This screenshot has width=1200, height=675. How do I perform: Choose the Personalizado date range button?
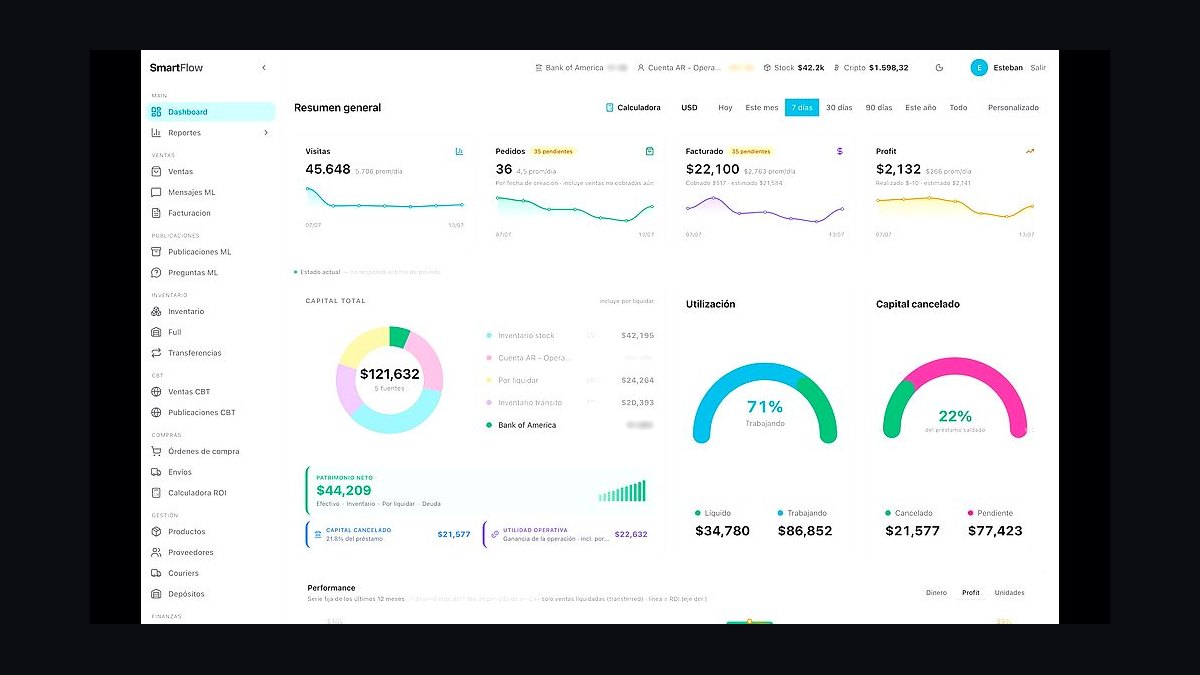click(1013, 108)
